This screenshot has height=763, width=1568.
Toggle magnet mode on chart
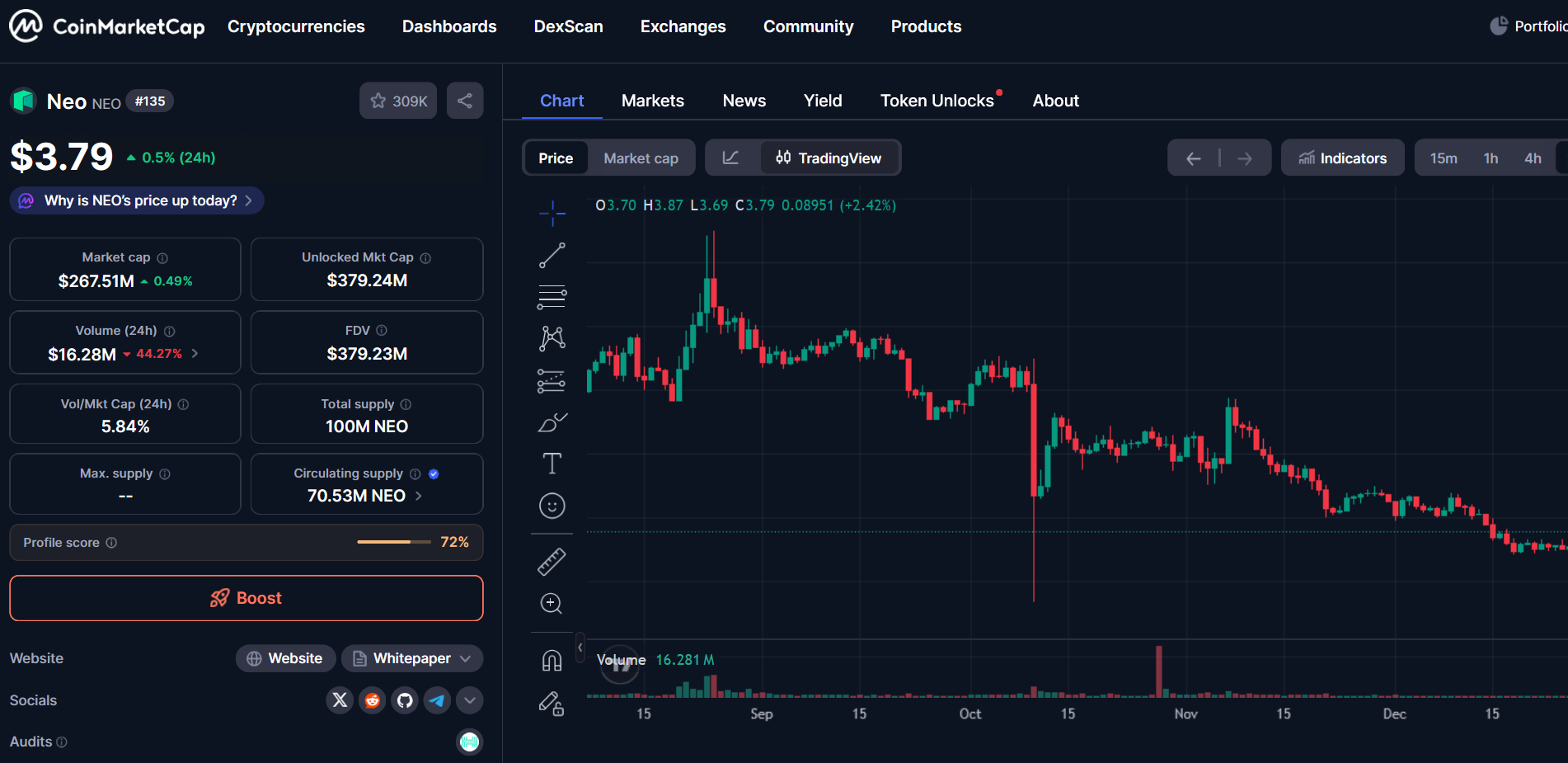click(x=552, y=661)
